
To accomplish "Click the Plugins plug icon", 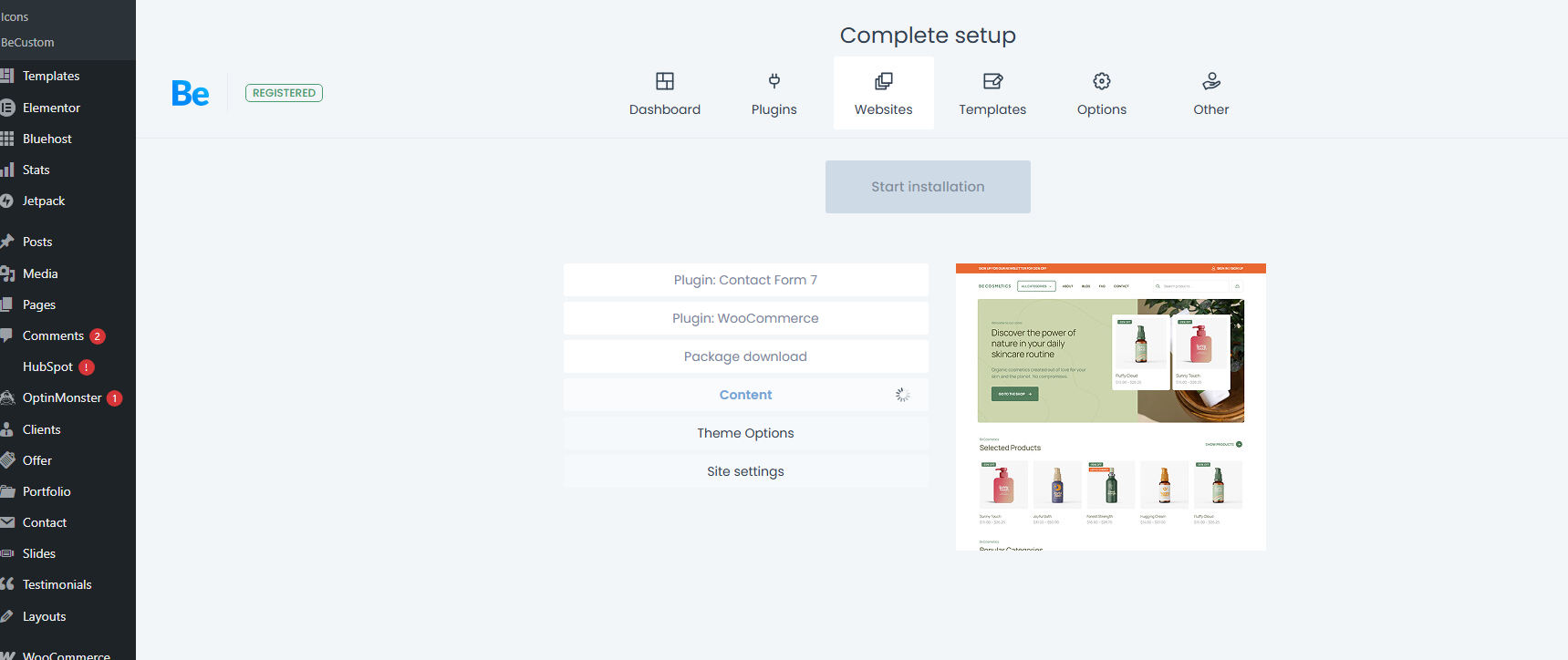I will (774, 81).
